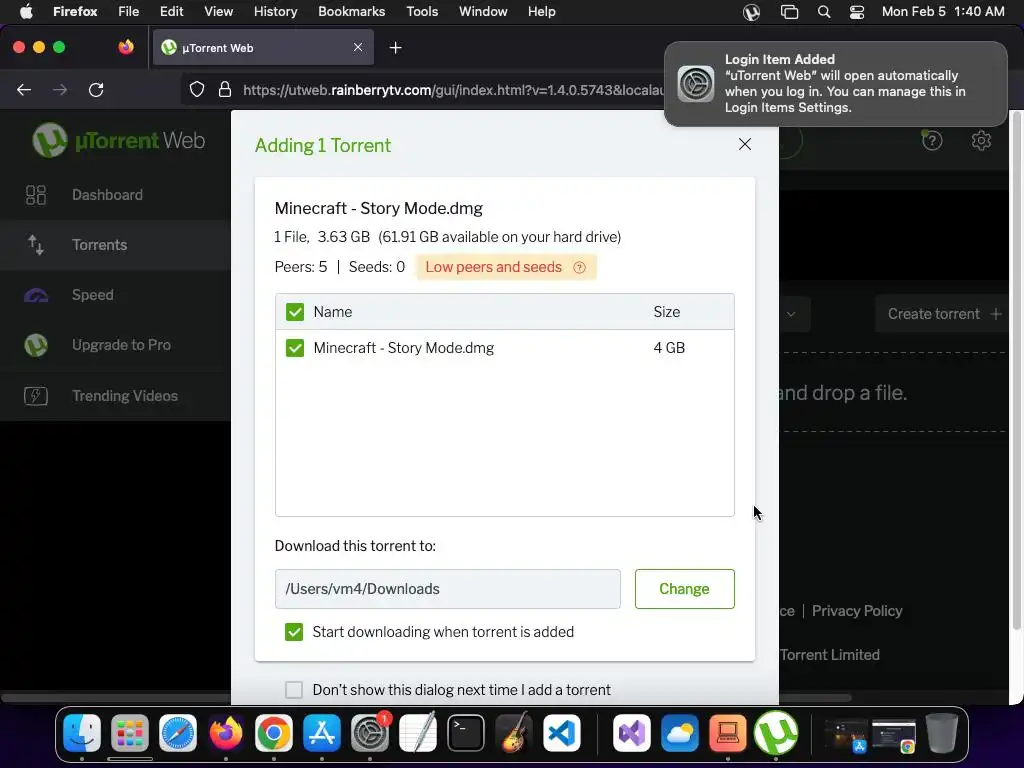Toggle the Name select-all checkbox

click(295, 312)
